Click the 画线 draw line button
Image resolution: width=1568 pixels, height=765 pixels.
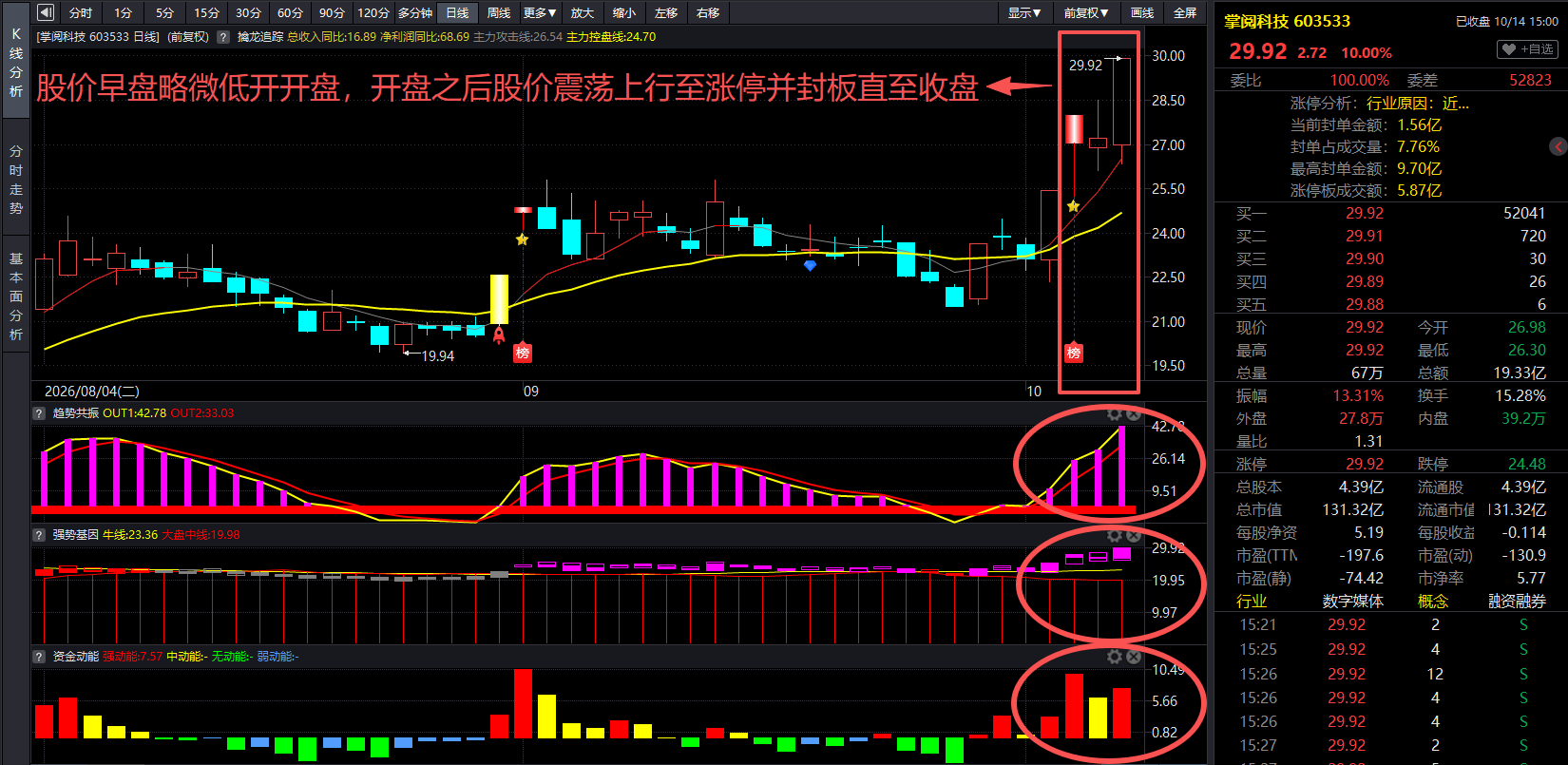(1142, 12)
